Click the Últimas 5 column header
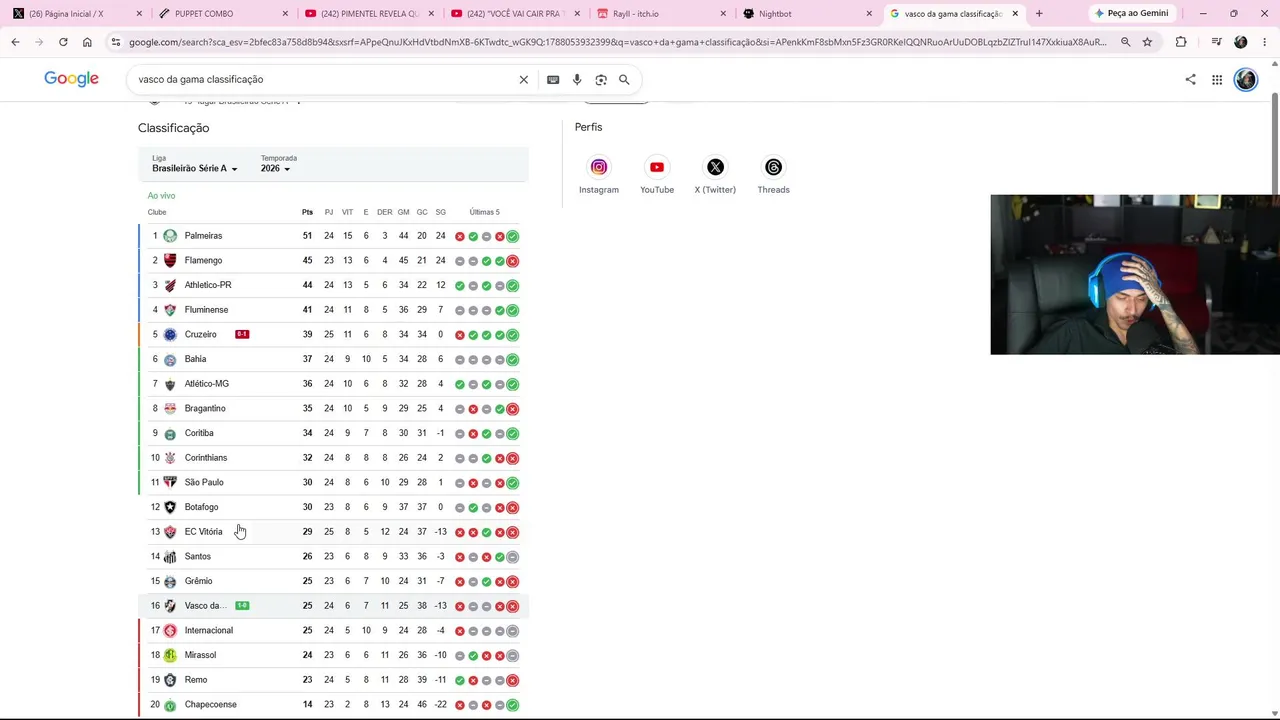Viewport: 1280px width, 720px height. (484, 212)
